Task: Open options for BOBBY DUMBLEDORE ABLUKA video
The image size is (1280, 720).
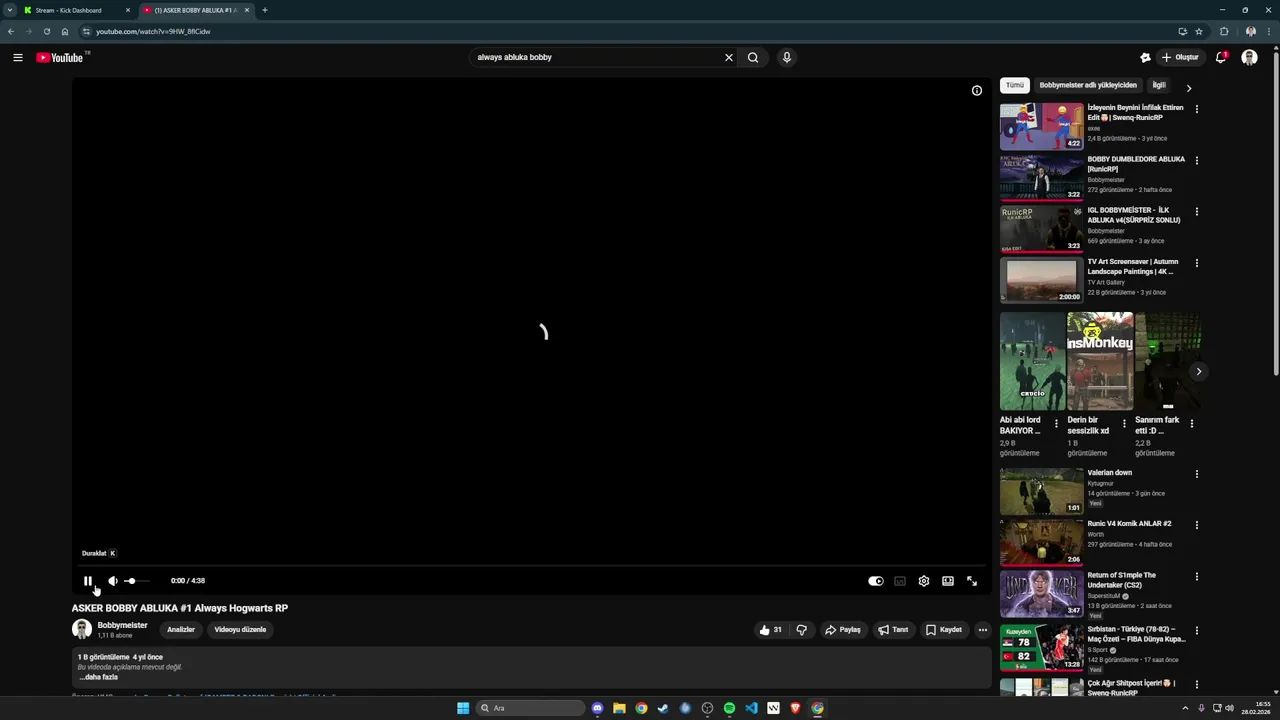Action: click(x=1197, y=160)
